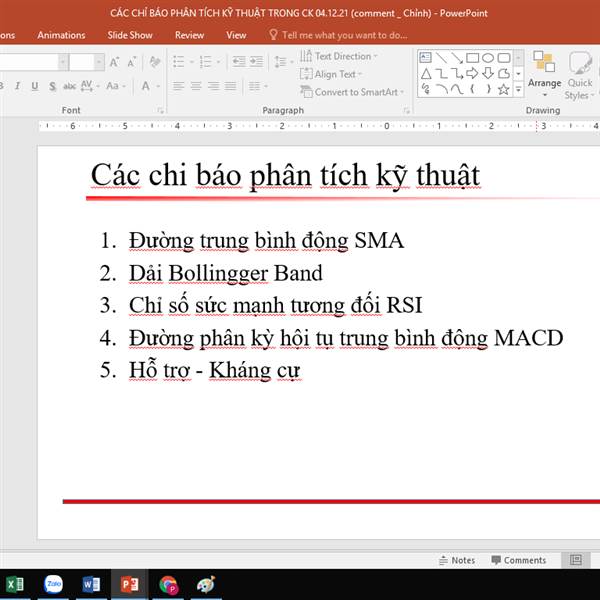Select the Elbow Arrow Connector shape

click(457, 73)
